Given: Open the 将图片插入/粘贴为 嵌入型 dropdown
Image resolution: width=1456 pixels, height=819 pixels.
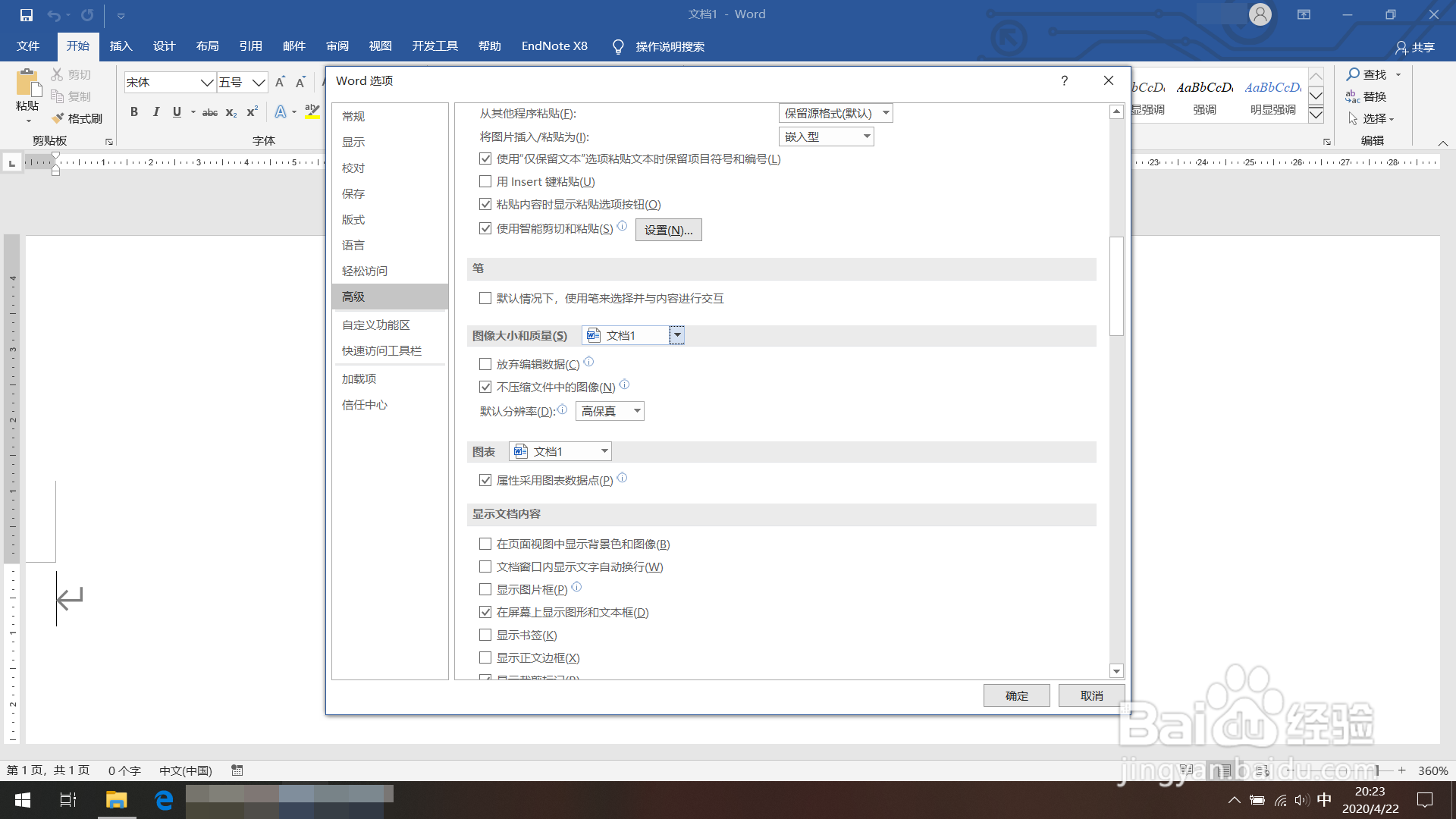Looking at the screenshot, I should [x=866, y=136].
